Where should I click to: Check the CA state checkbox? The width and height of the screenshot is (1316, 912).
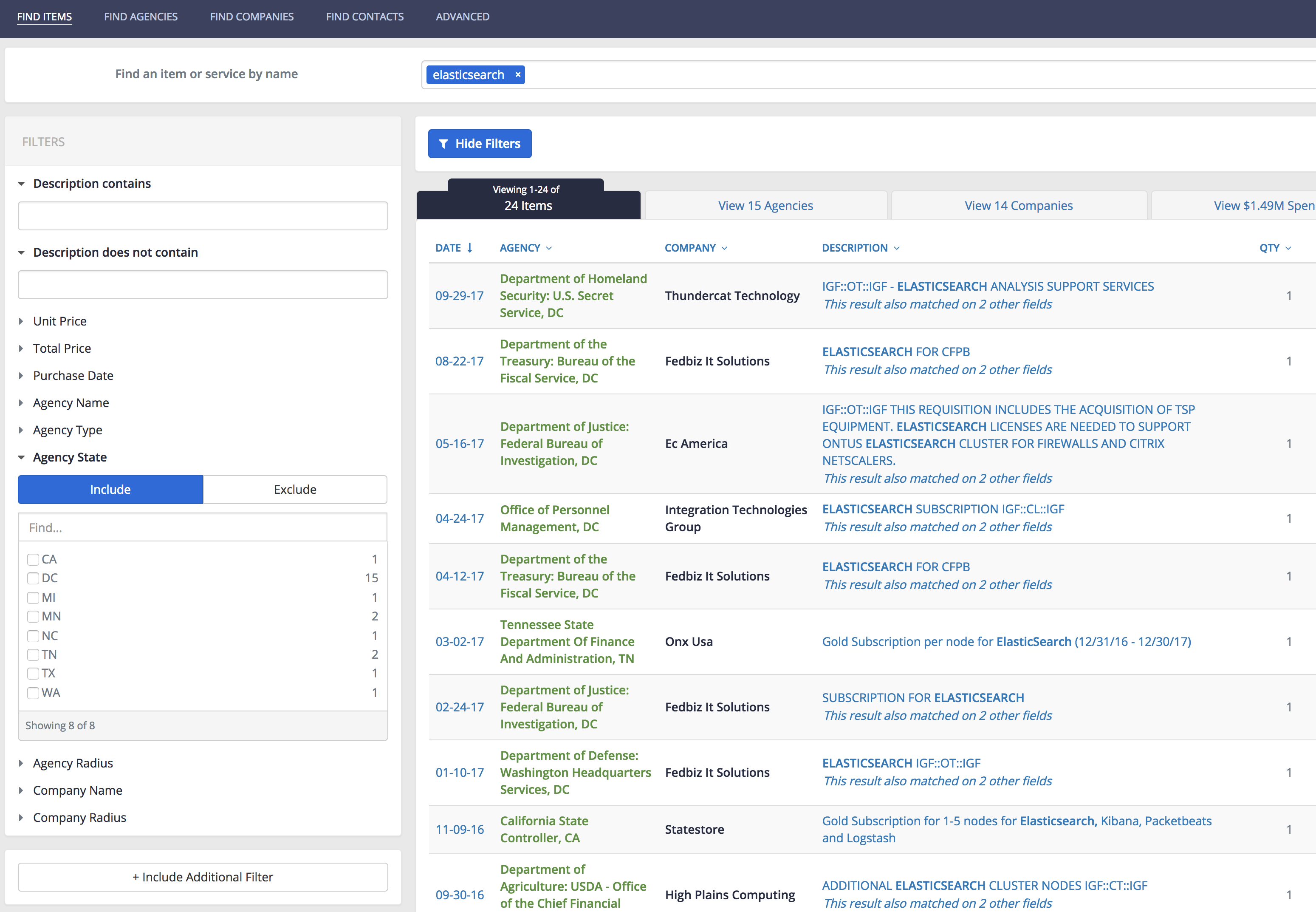33,559
